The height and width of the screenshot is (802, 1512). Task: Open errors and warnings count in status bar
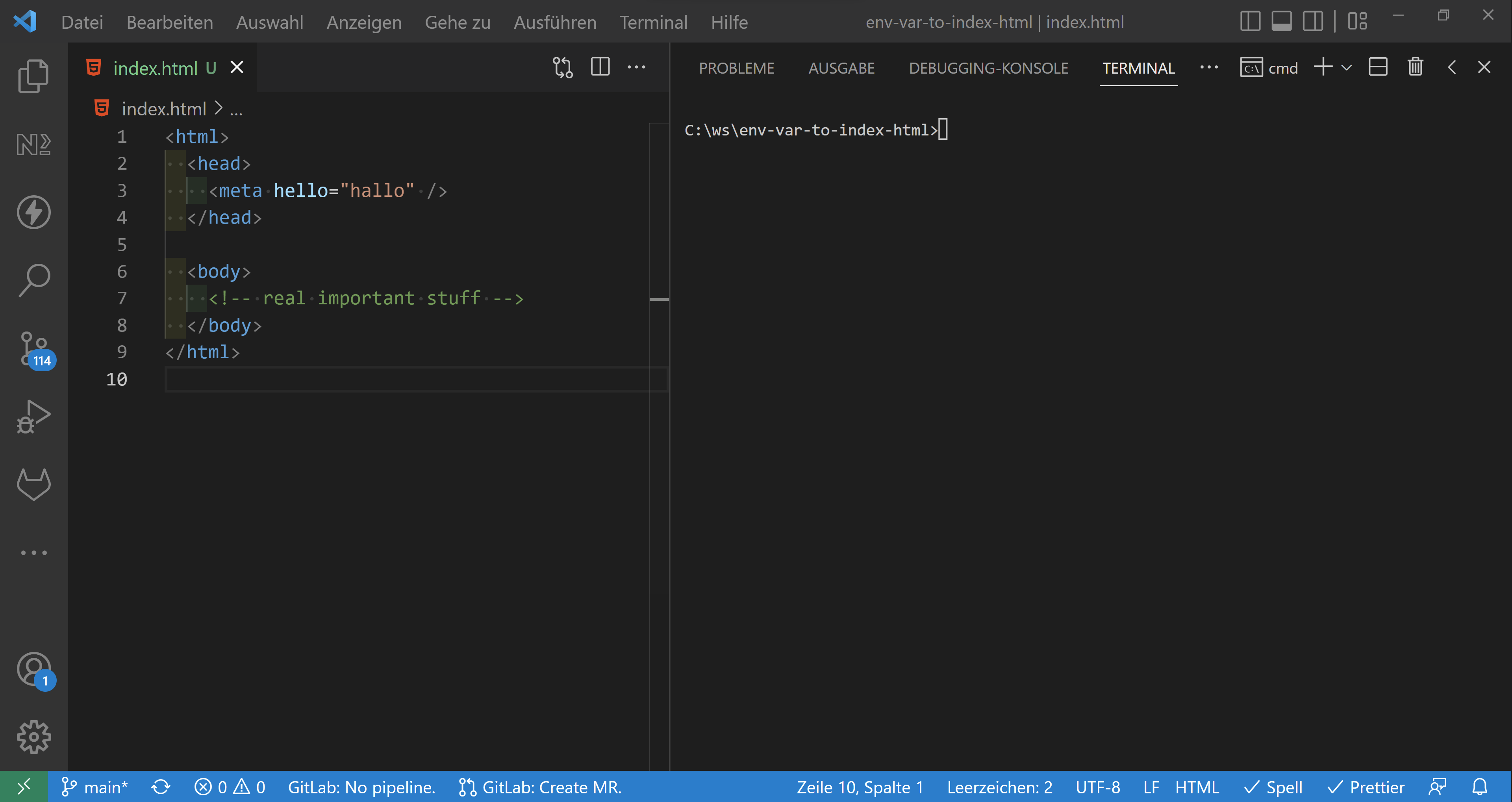[x=230, y=787]
